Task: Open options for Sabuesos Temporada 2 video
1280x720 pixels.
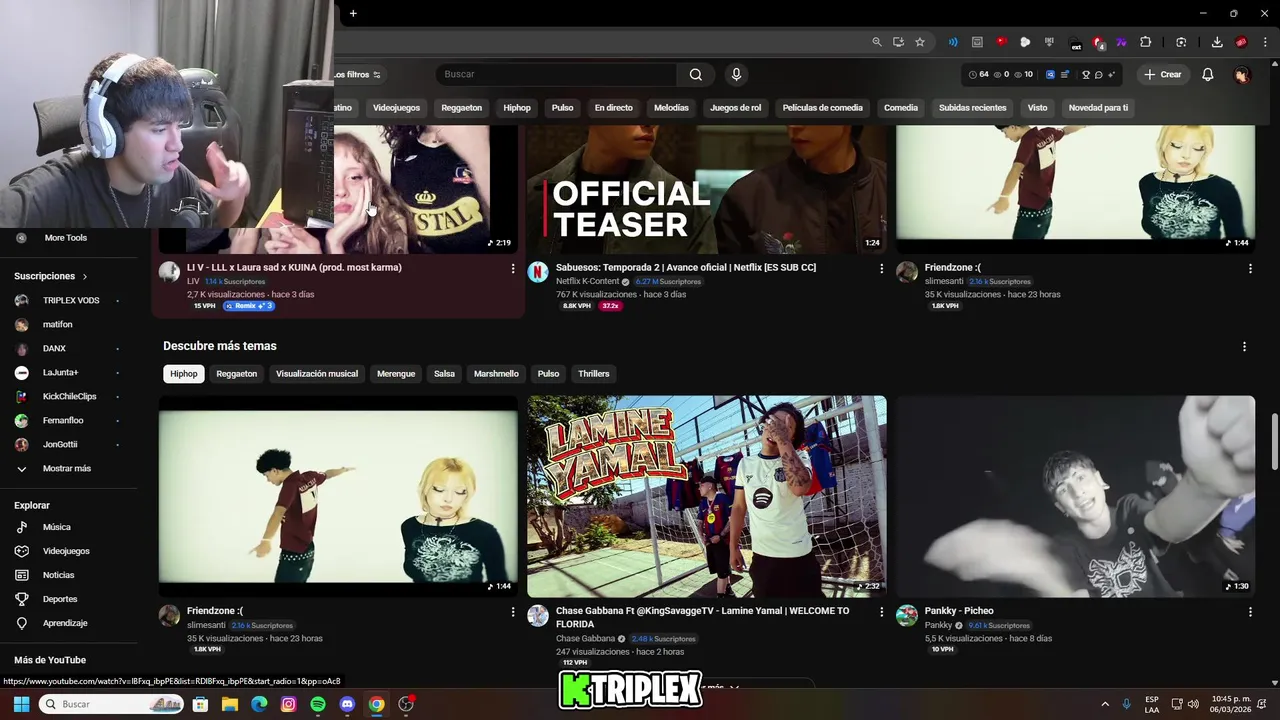Action: click(881, 268)
